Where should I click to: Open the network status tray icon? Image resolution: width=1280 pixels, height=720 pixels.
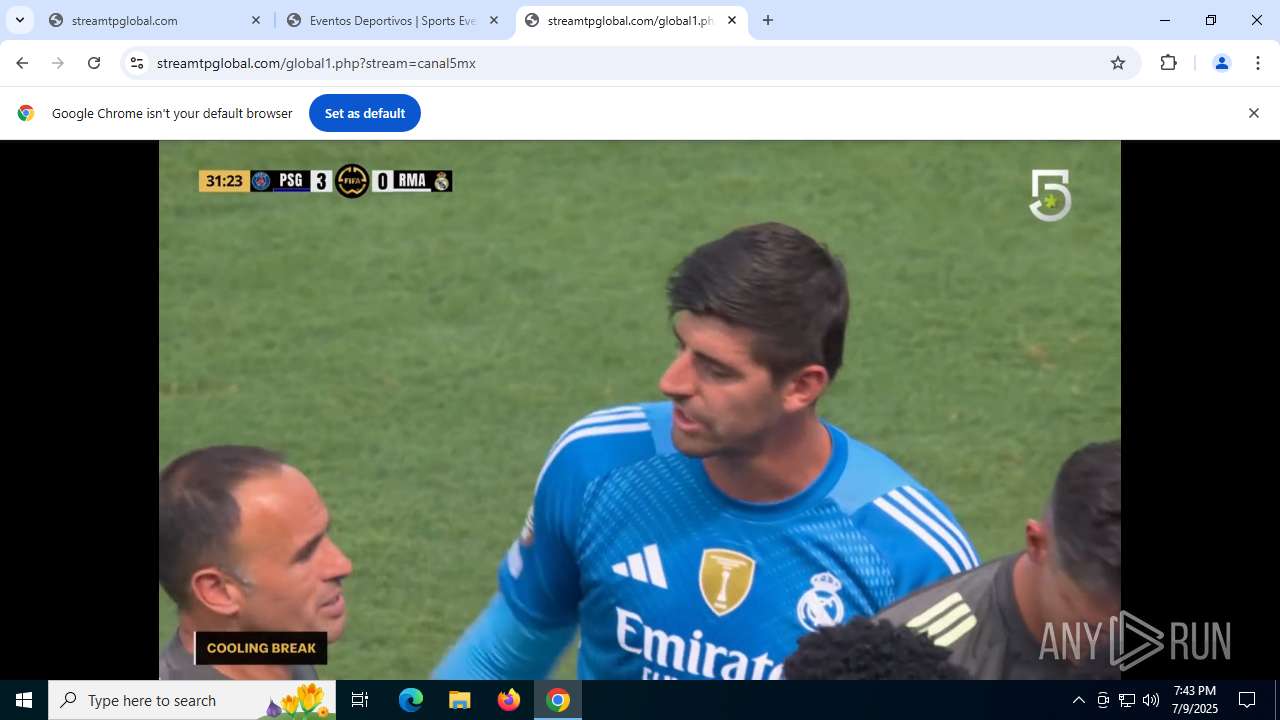[x=1127, y=700]
